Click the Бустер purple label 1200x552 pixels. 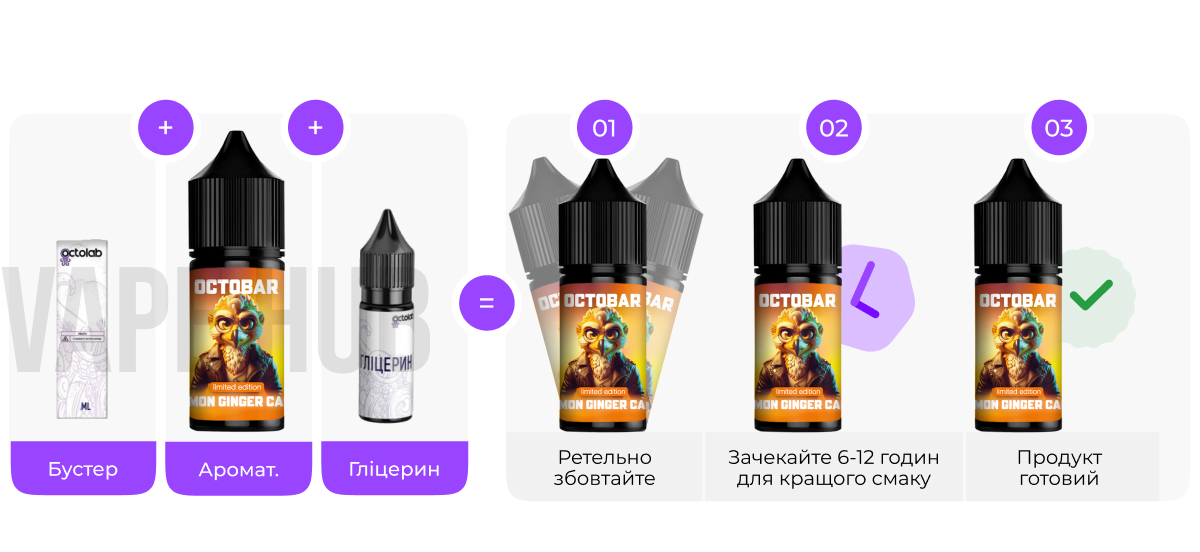pyautogui.click(x=83, y=468)
